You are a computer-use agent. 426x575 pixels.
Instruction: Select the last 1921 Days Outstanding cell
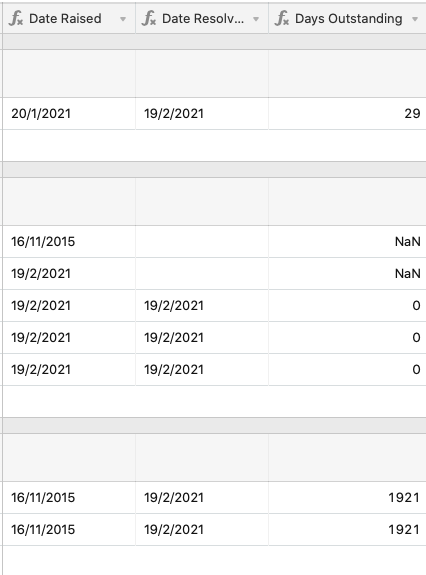(347, 529)
